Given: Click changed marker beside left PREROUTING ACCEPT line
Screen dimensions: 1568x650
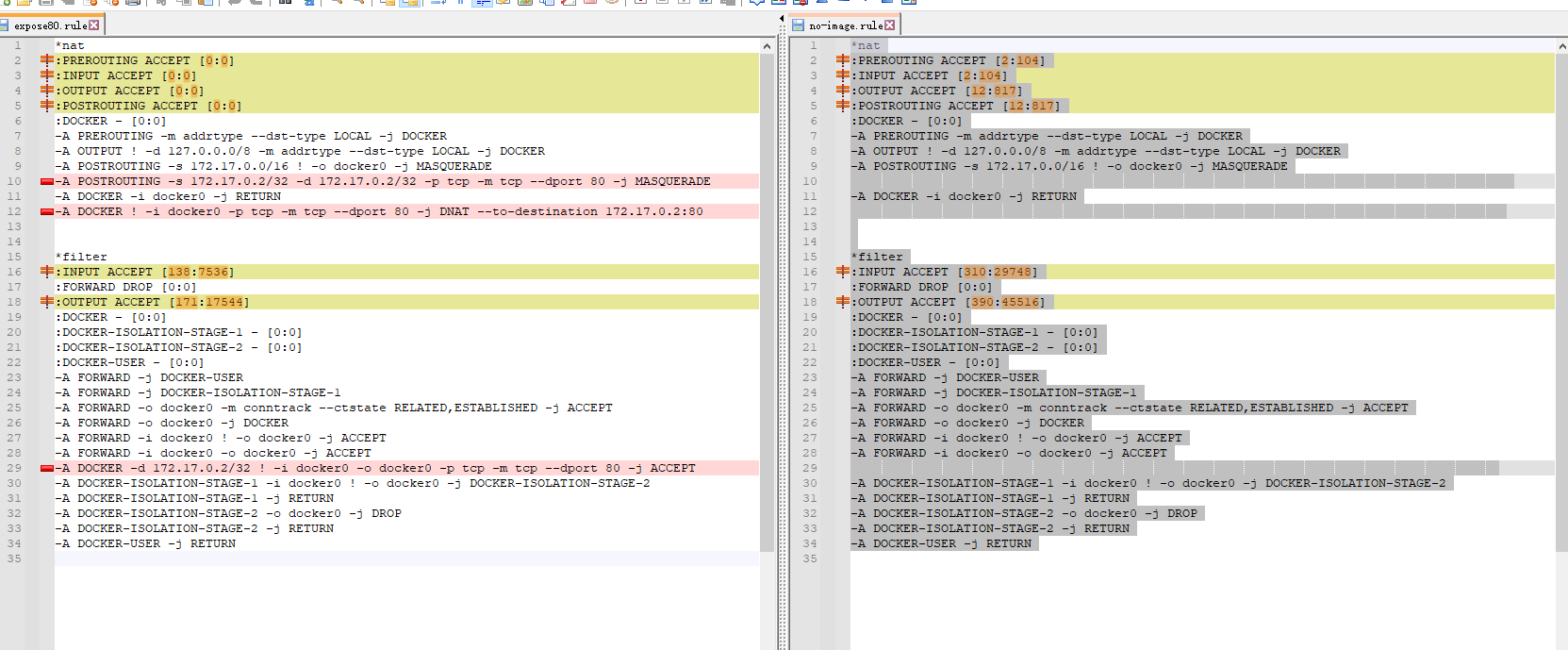Looking at the screenshot, I should coord(46,60).
